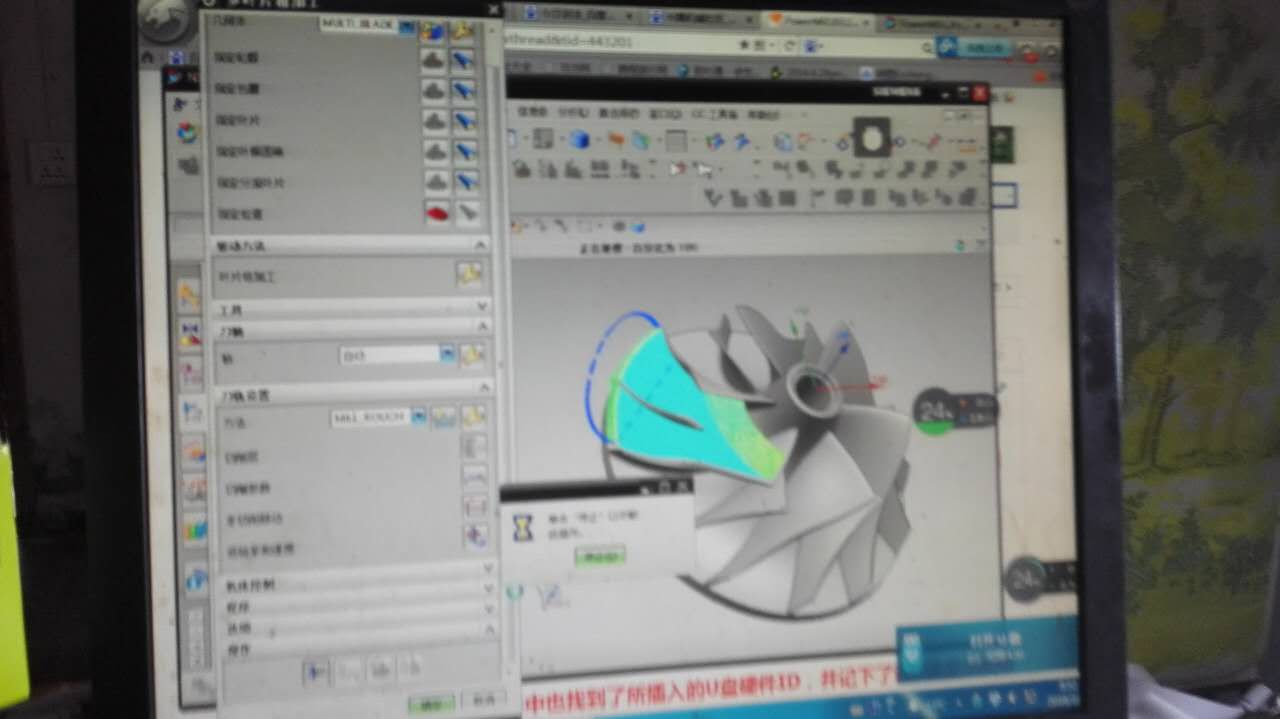Open 非切削移动 (Non Cutting Moves) via its icon

tap(476, 507)
